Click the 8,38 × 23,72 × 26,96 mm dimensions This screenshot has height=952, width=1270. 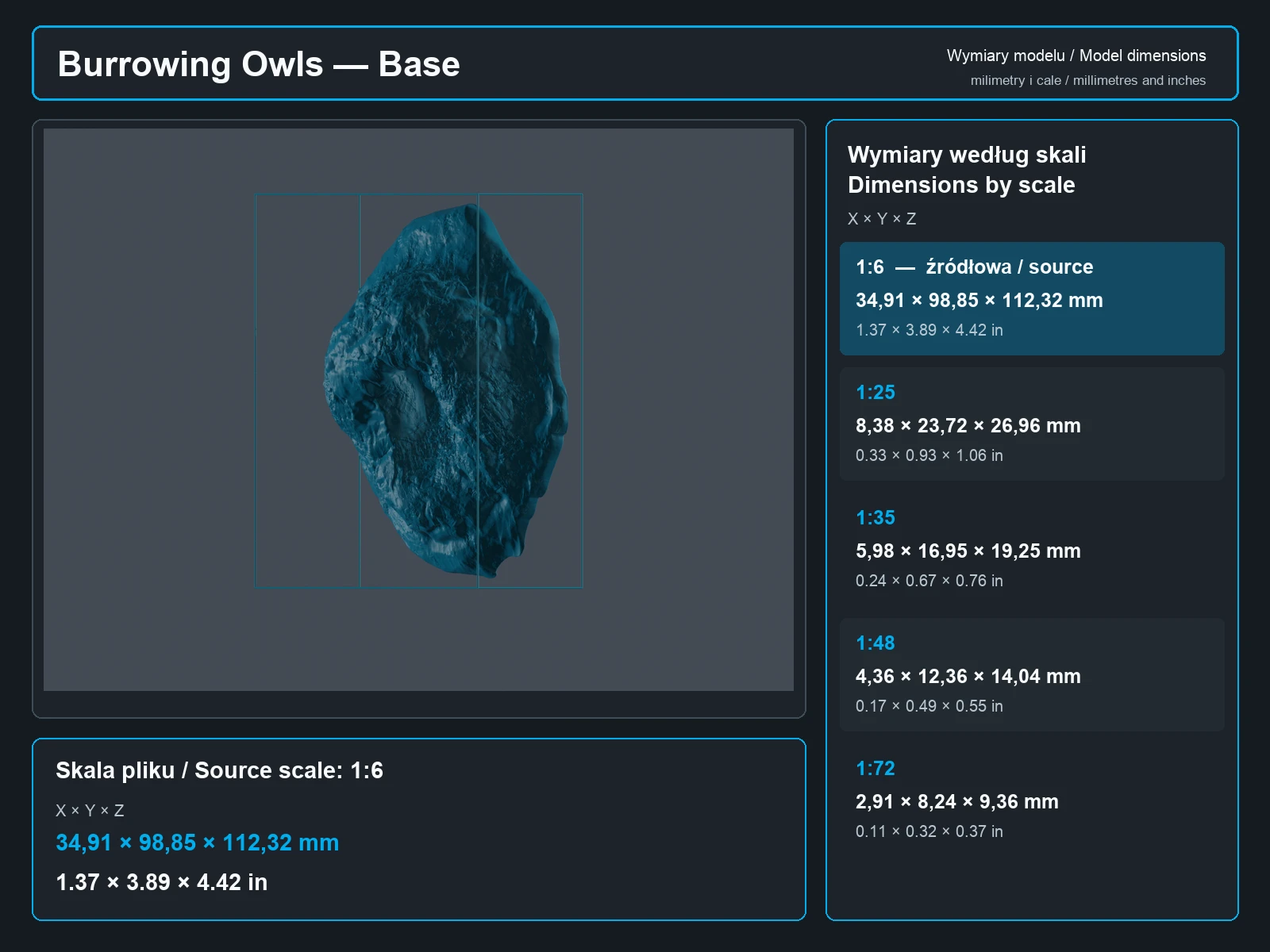pos(968,426)
